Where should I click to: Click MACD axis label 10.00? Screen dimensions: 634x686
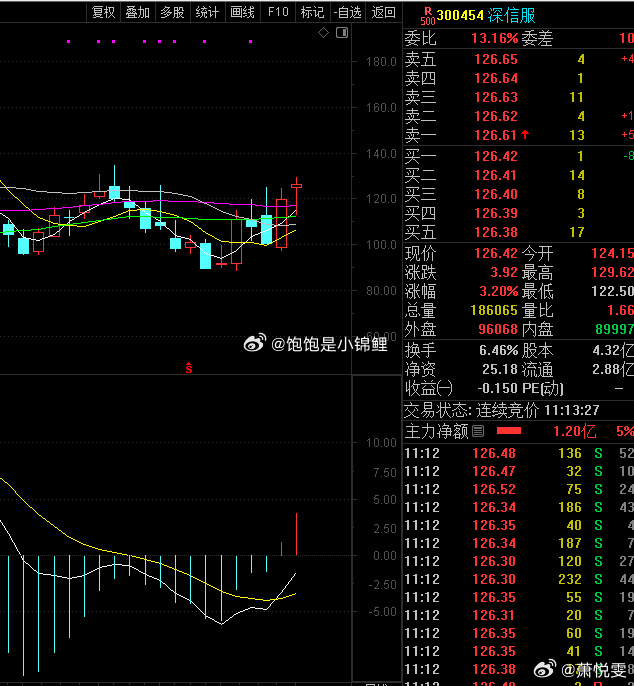pos(381,443)
